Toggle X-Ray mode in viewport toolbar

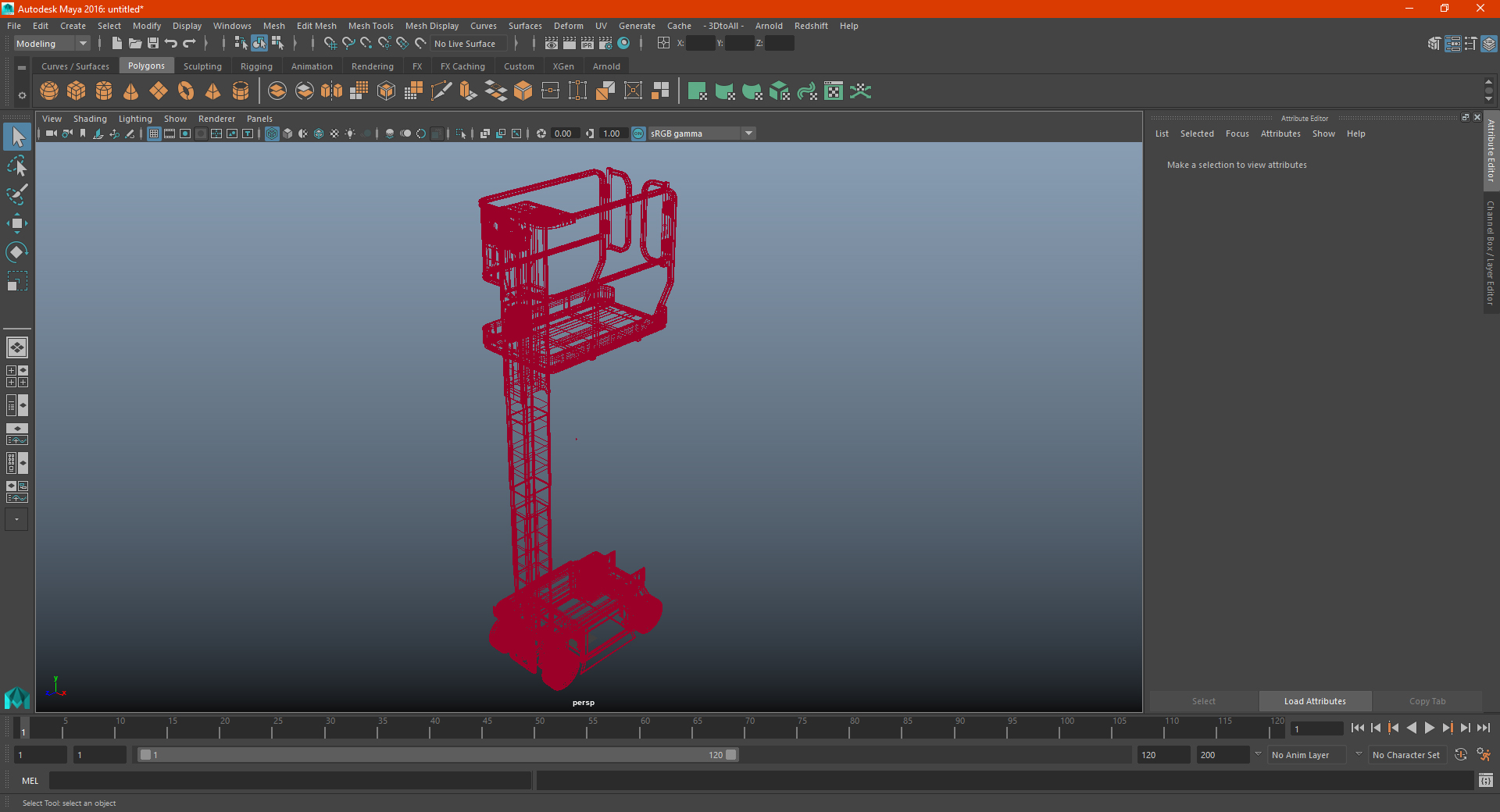coord(485,134)
